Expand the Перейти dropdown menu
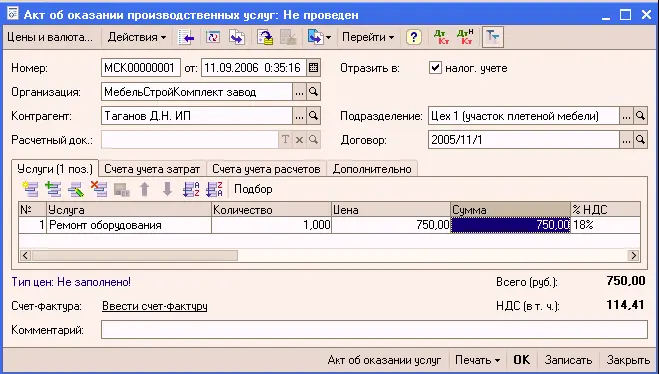The width and height of the screenshot is (659, 374). [368, 37]
